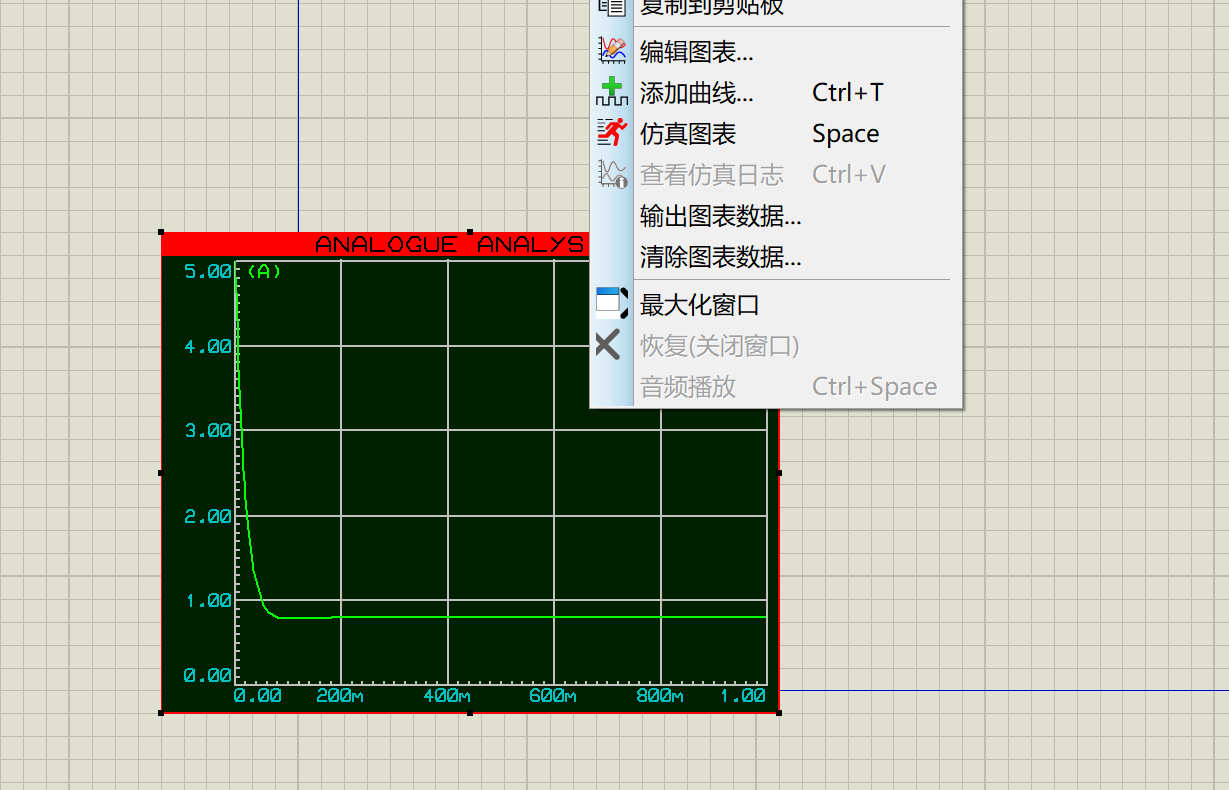
Task: Click the 600m x-axis label
Action: 553,696
